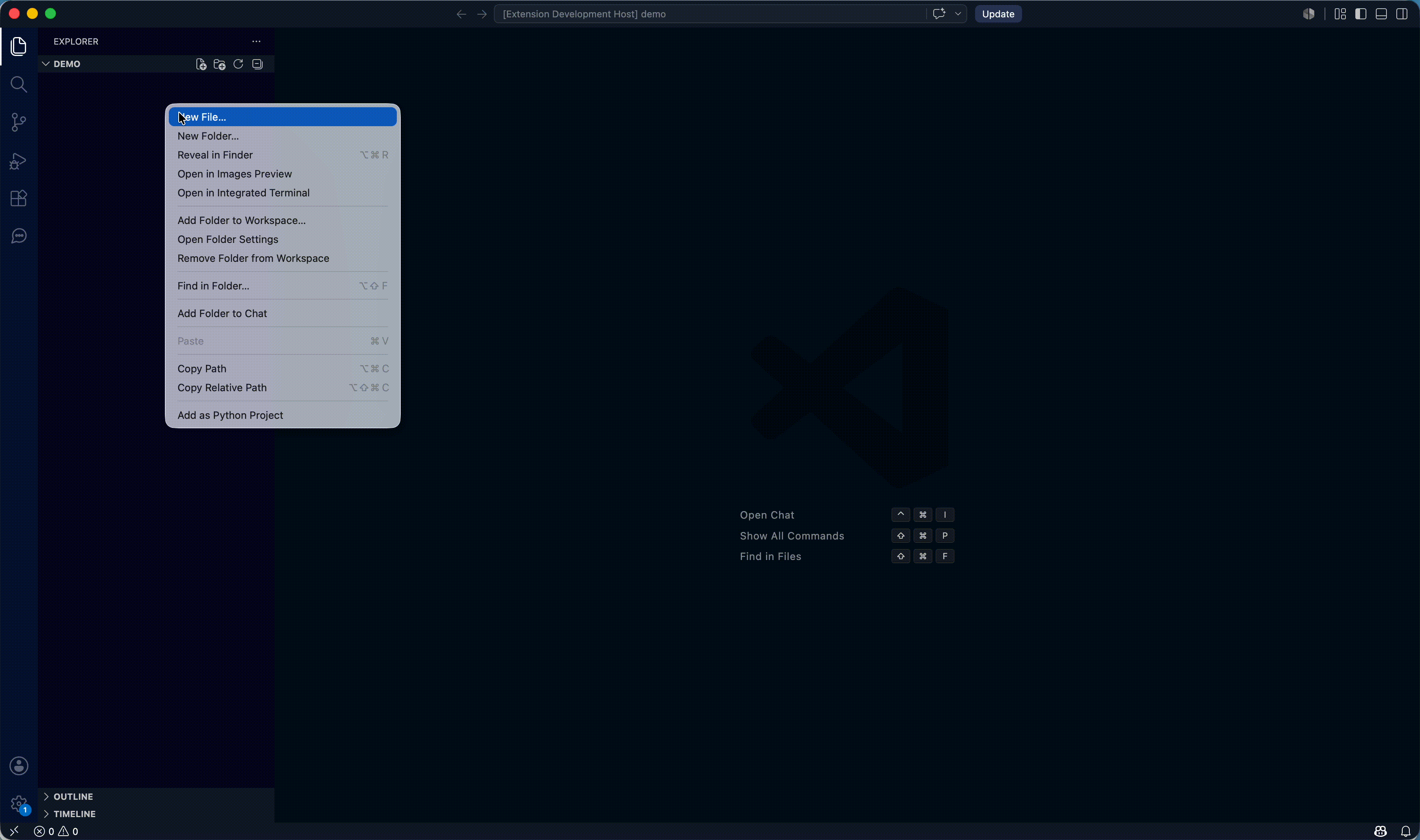The width and height of the screenshot is (1420, 840).
Task: Toggle the primary side bar
Action: tap(1361, 14)
